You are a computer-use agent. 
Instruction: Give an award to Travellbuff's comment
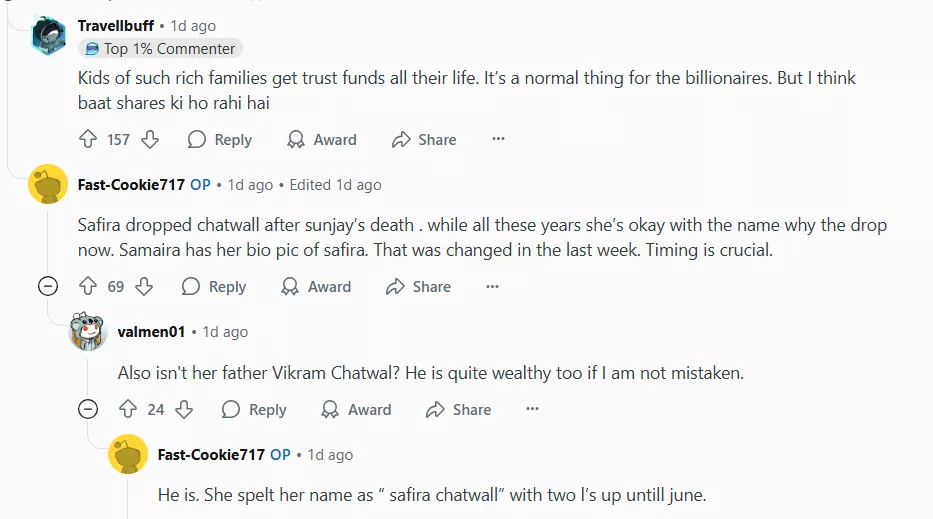[x=321, y=140]
